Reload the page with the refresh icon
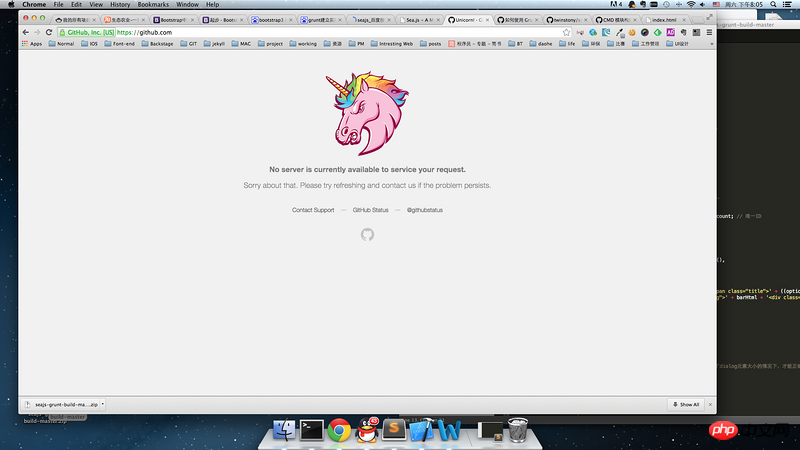The height and width of the screenshot is (450, 800). 49,32
